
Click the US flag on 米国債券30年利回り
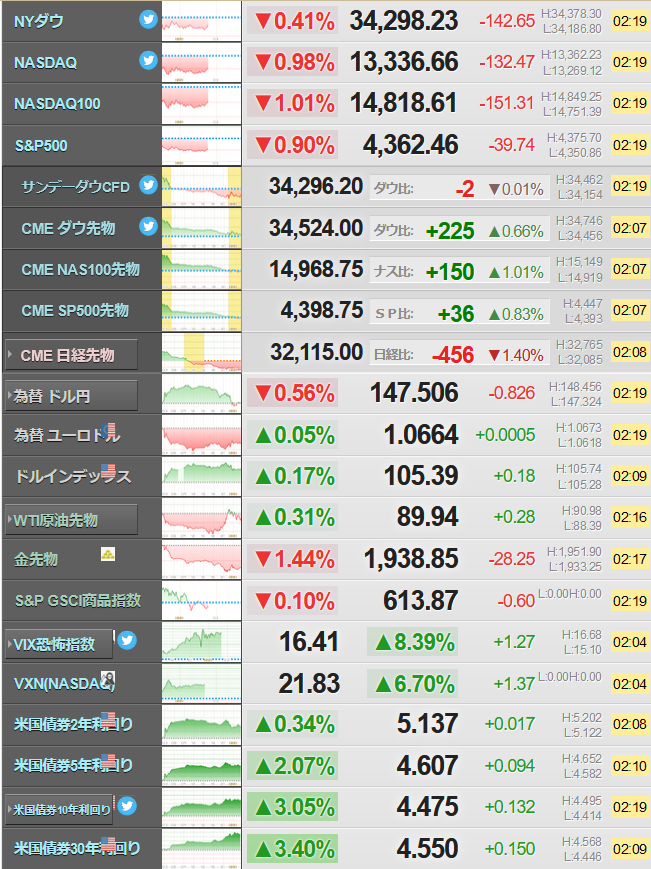coord(109,844)
